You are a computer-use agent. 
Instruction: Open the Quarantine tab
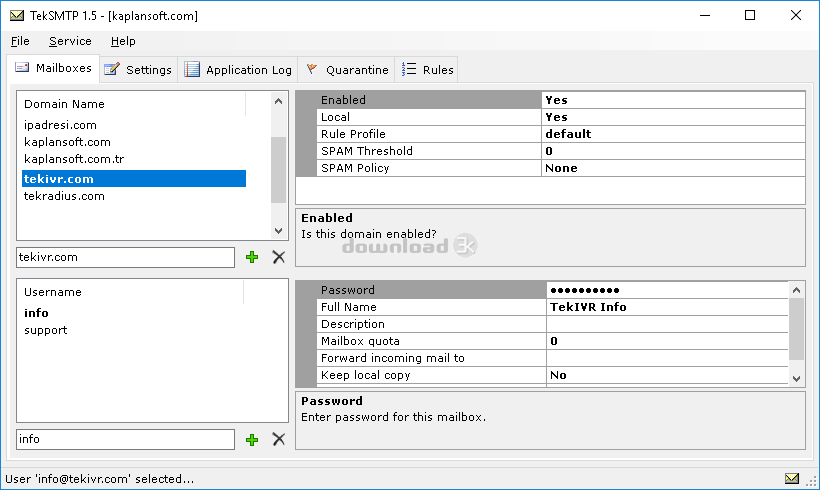(347, 70)
